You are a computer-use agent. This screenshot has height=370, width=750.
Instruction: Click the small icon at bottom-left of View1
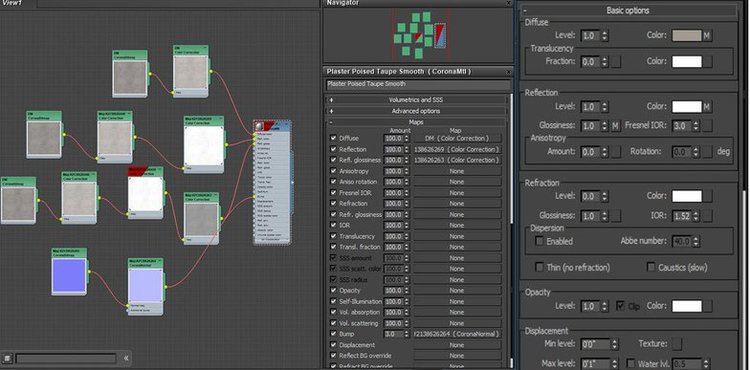coord(7,358)
